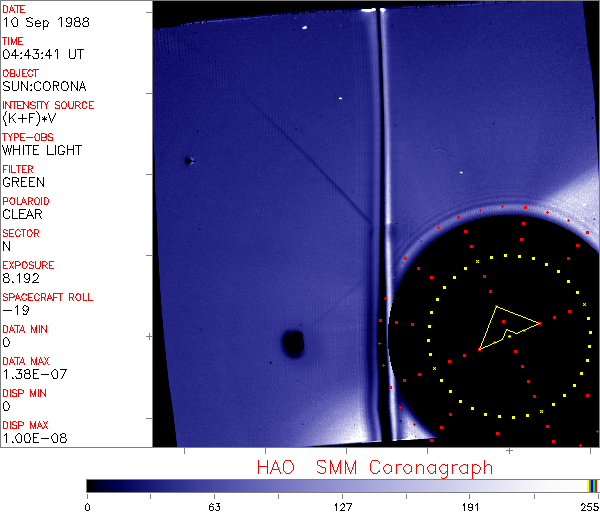Click the 'HAO SMM Coronagraph' title text
Viewport: 600px width, 512px height.
(x=374, y=467)
